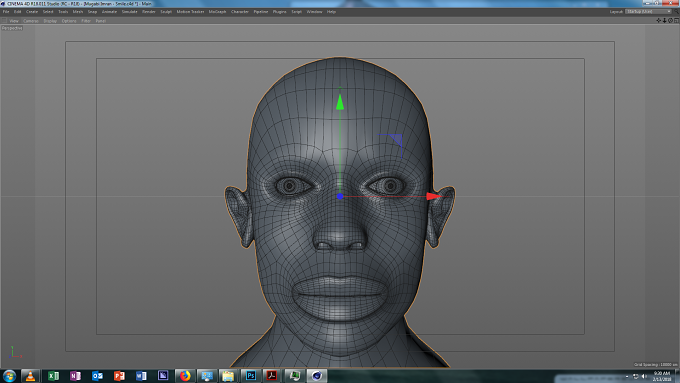This screenshot has width=680, height=383.
Task: Open Photoshop from the taskbar
Action: coord(250,376)
